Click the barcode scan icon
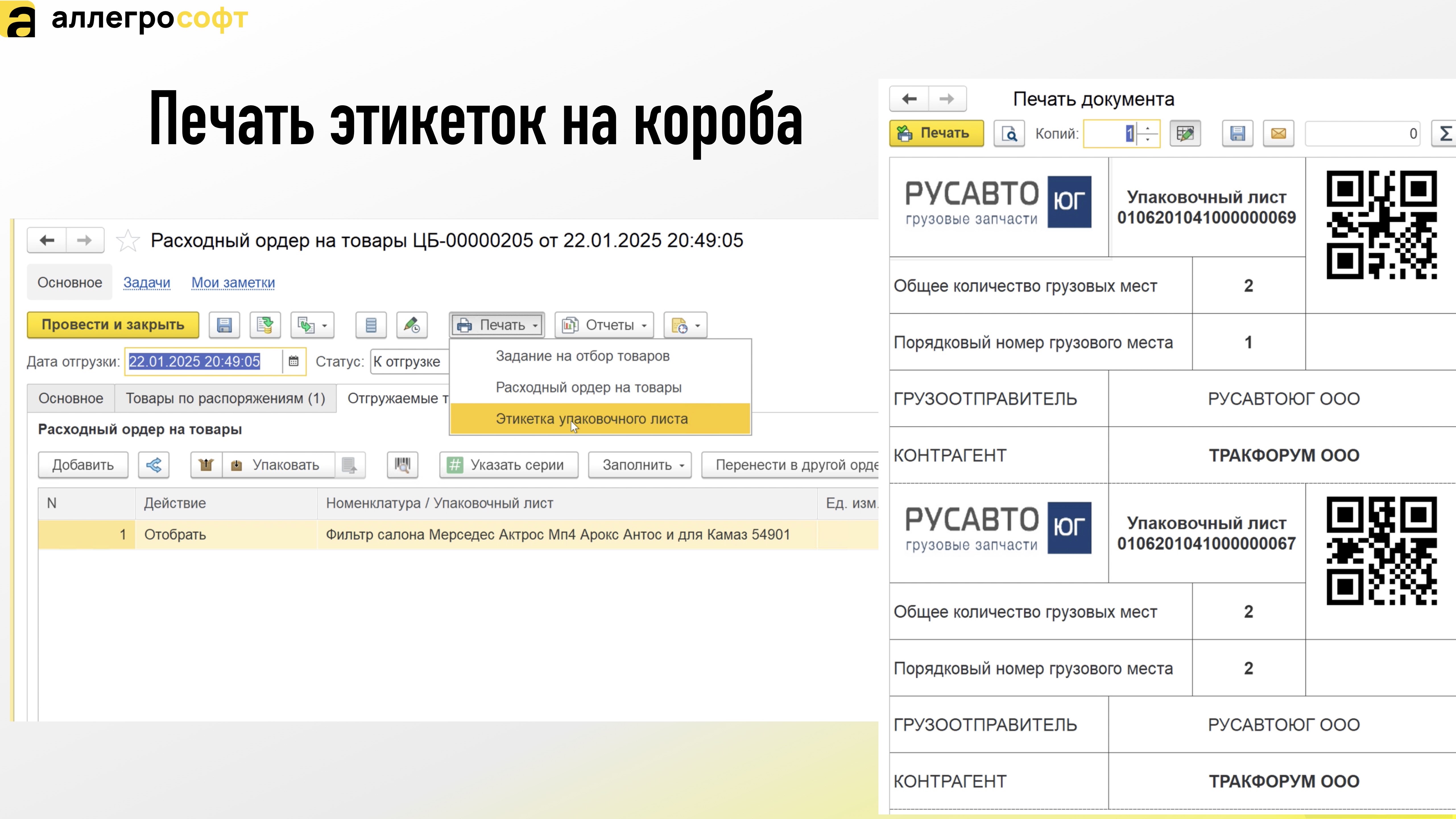Viewport: 1456px width, 819px height. pos(402,465)
